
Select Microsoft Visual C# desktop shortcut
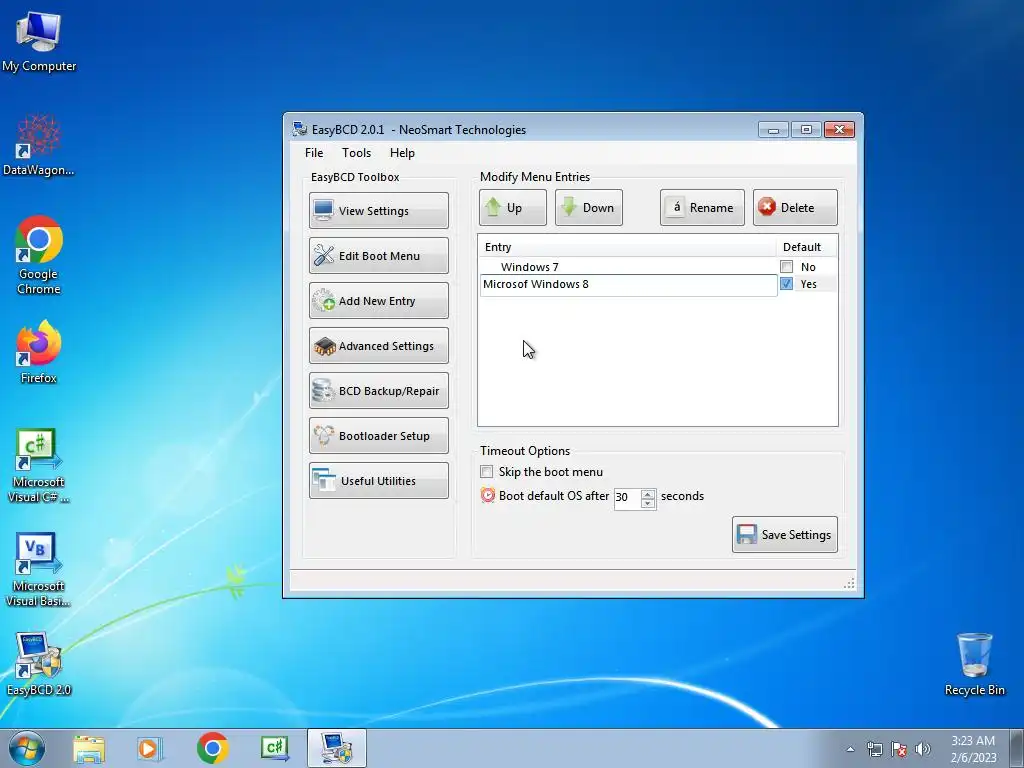[x=39, y=466]
